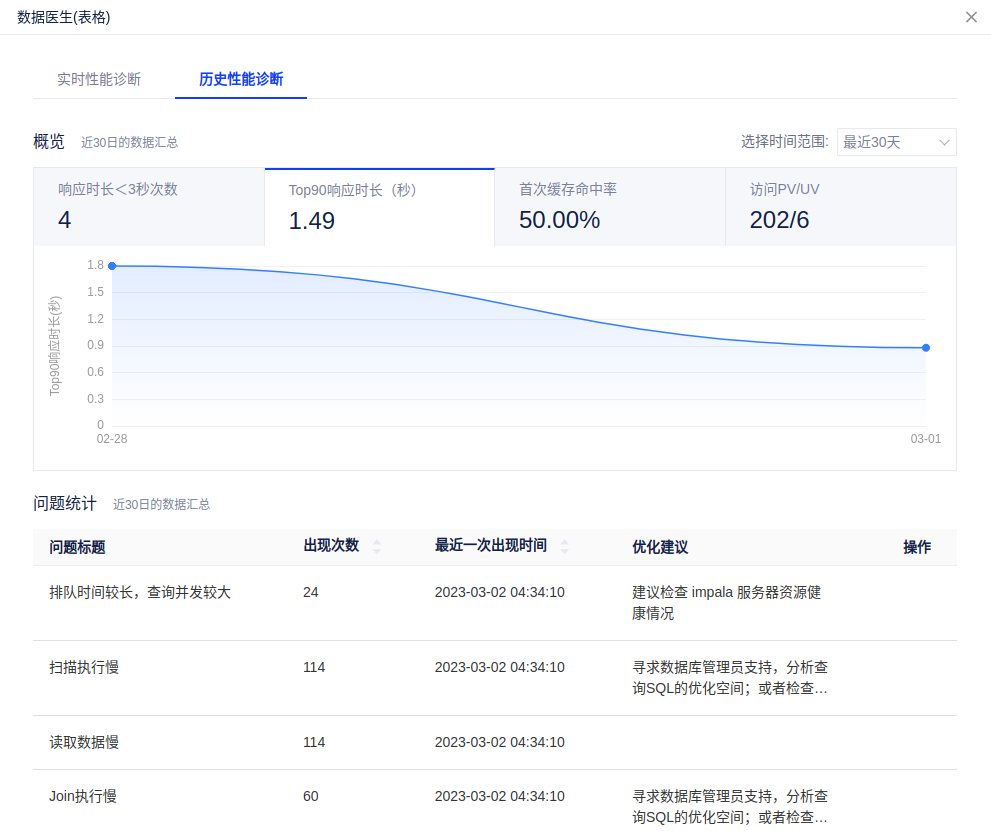
Task: Select the 排队时间较长 issue row
Action: tap(140, 593)
